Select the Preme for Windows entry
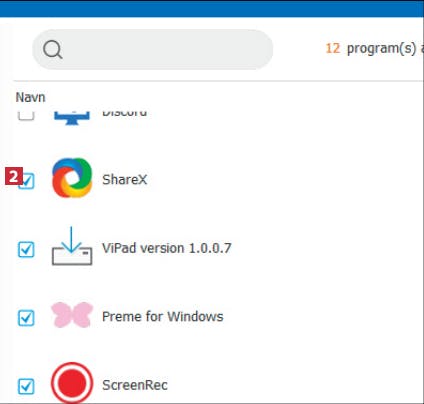Image resolution: width=424 pixels, height=404 pixels. 162,316
